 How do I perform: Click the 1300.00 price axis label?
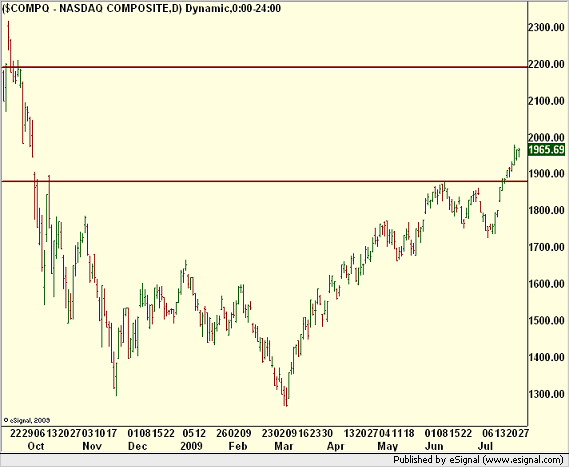[x=547, y=394]
